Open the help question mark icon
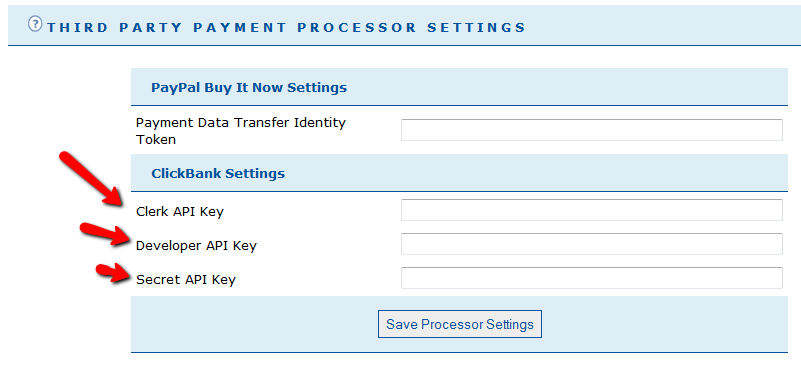Viewport: 801px width, 377px height. [x=35, y=23]
